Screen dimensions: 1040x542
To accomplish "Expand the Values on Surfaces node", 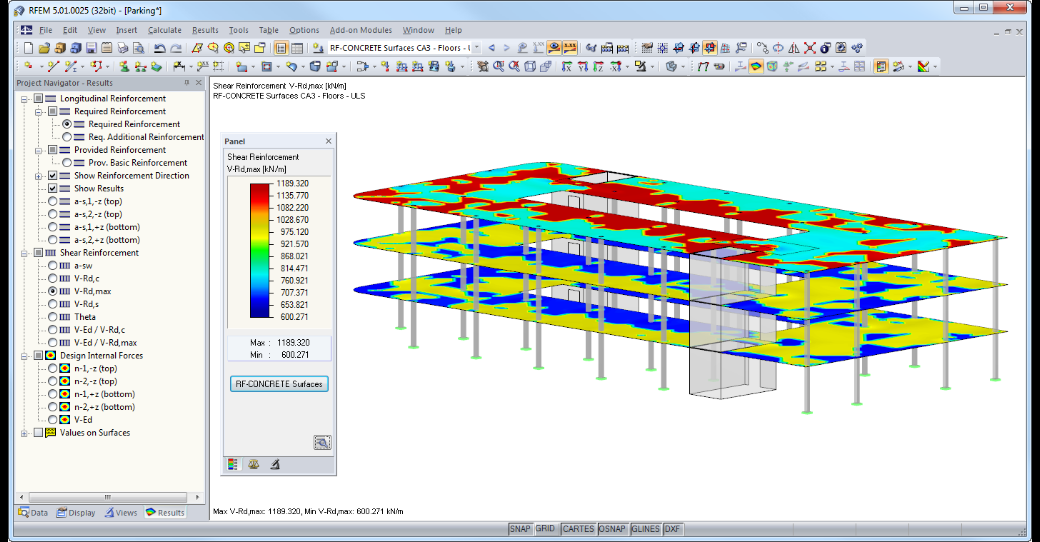I will tap(25, 433).
